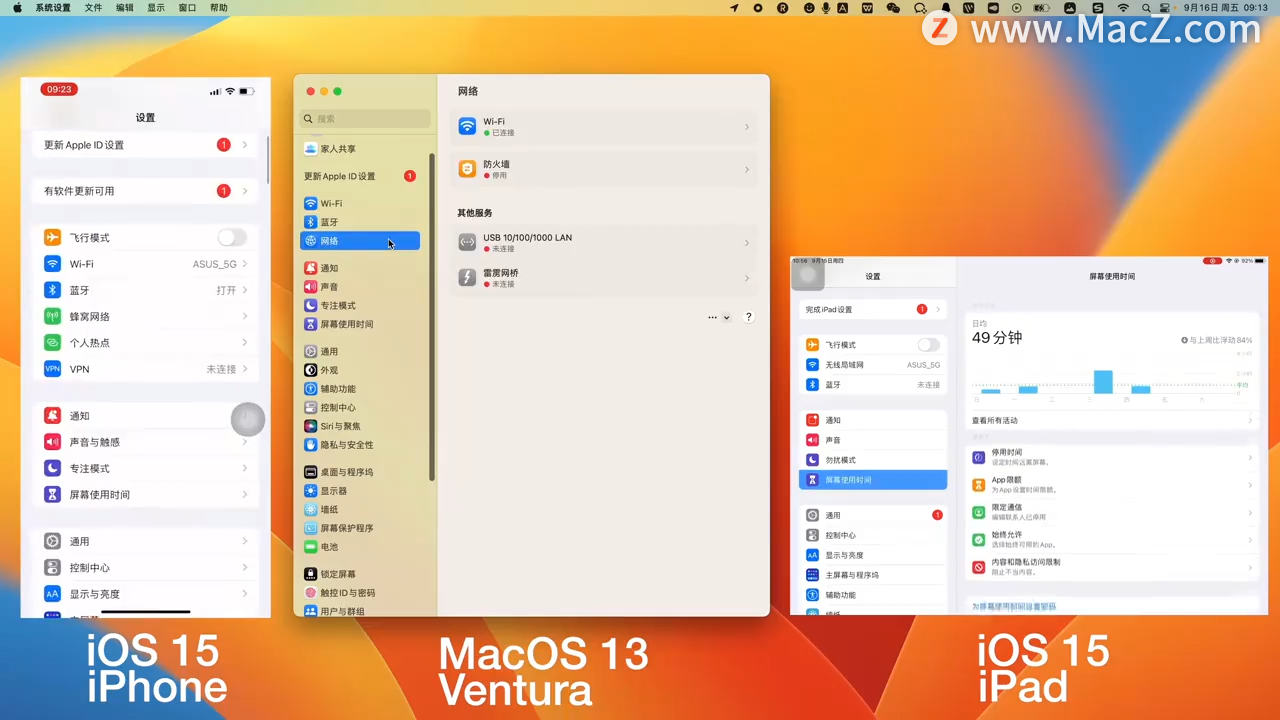
Task: Expand 有软件更新可用 on iPhone
Action: click(145, 191)
